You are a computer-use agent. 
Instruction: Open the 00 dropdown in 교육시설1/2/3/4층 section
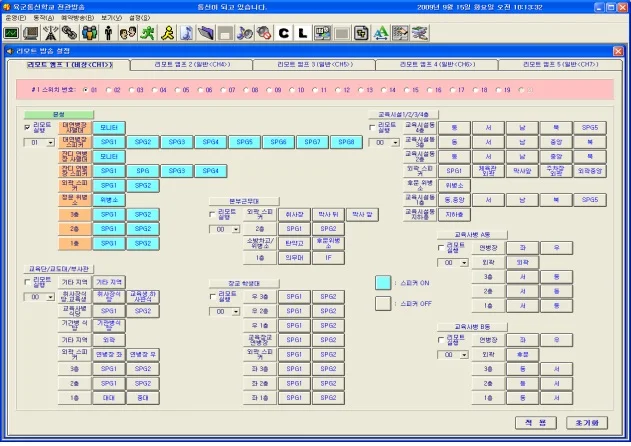coord(395,142)
